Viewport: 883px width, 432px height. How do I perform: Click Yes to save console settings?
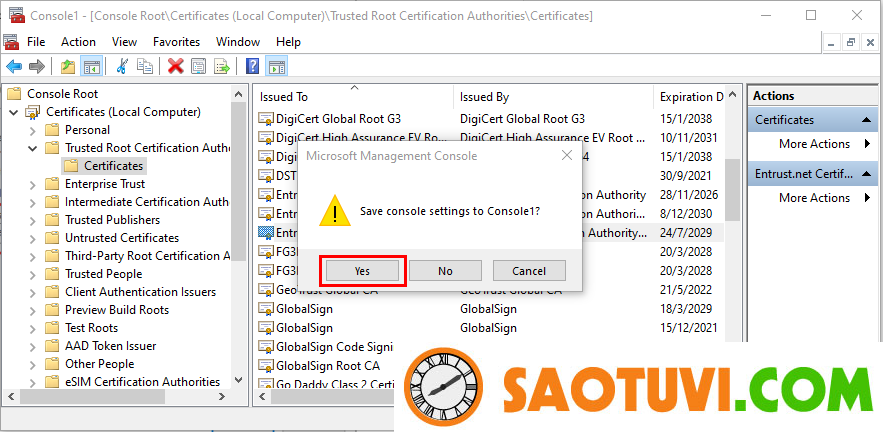click(362, 271)
